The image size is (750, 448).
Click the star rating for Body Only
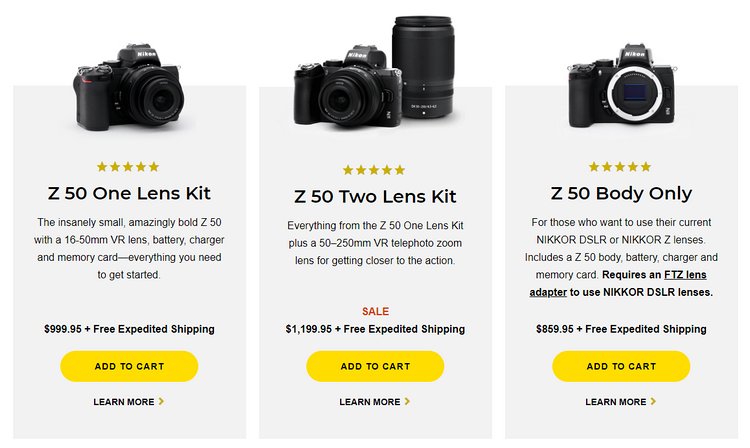click(x=620, y=167)
